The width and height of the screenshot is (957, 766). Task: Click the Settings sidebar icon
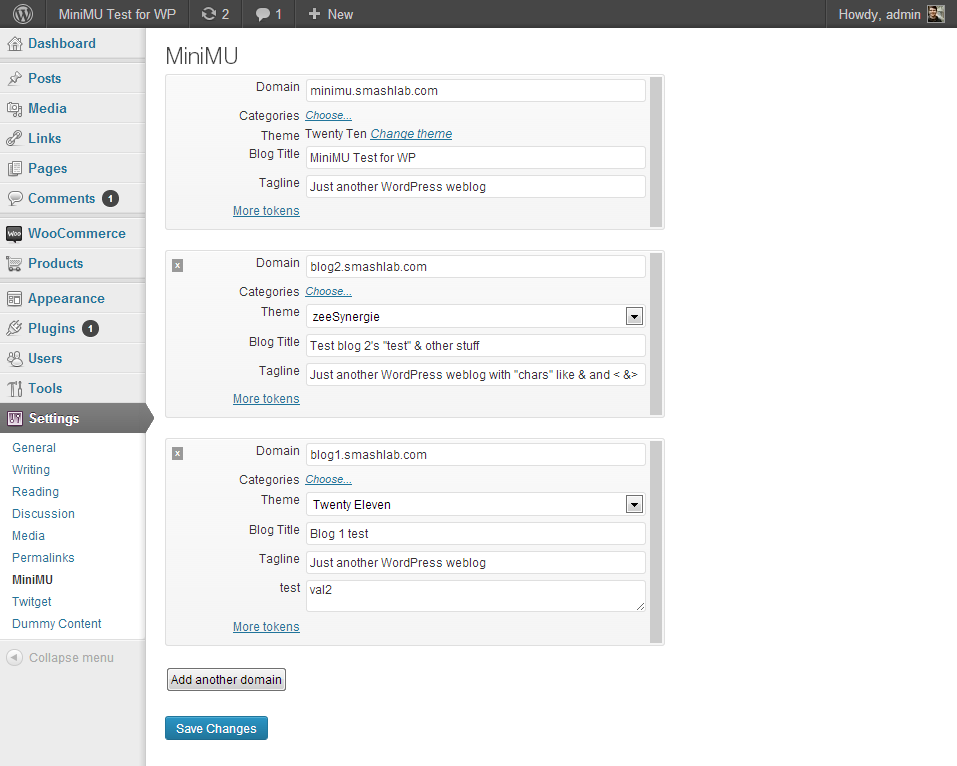click(15, 418)
